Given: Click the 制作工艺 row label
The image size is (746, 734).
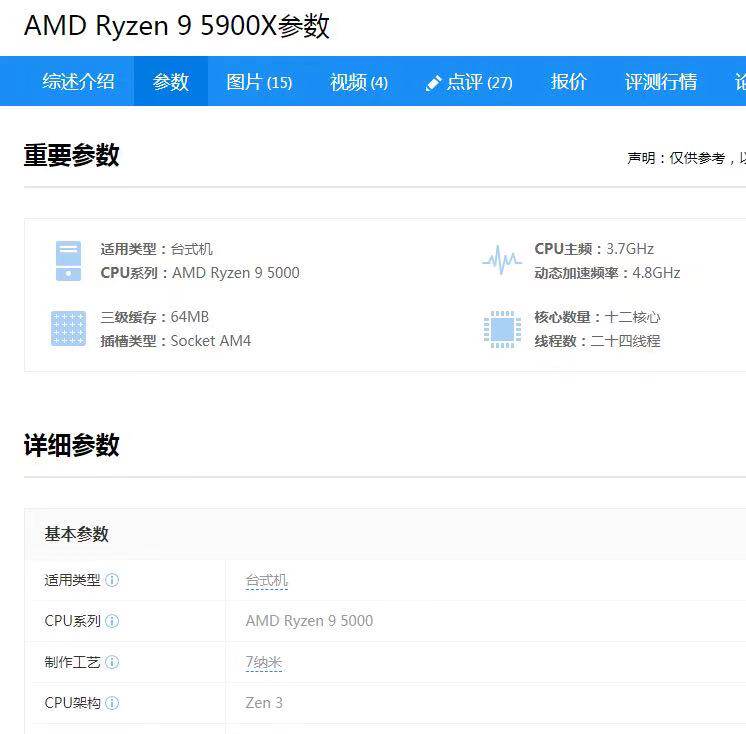Looking at the screenshot, I should tap(72, 662).
